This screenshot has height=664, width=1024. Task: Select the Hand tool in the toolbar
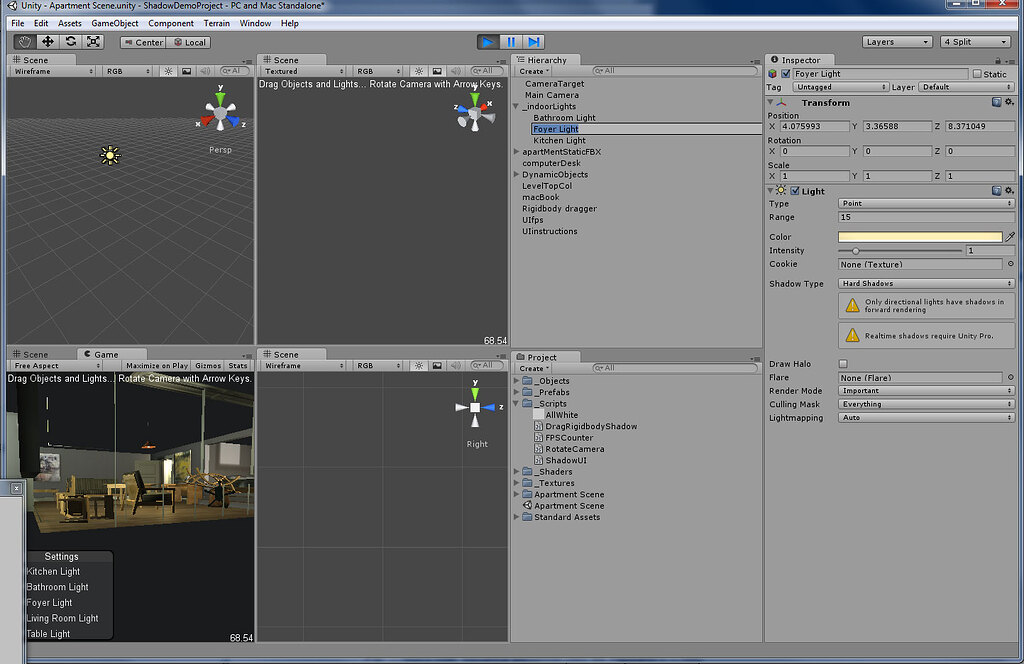coord(23,42)
